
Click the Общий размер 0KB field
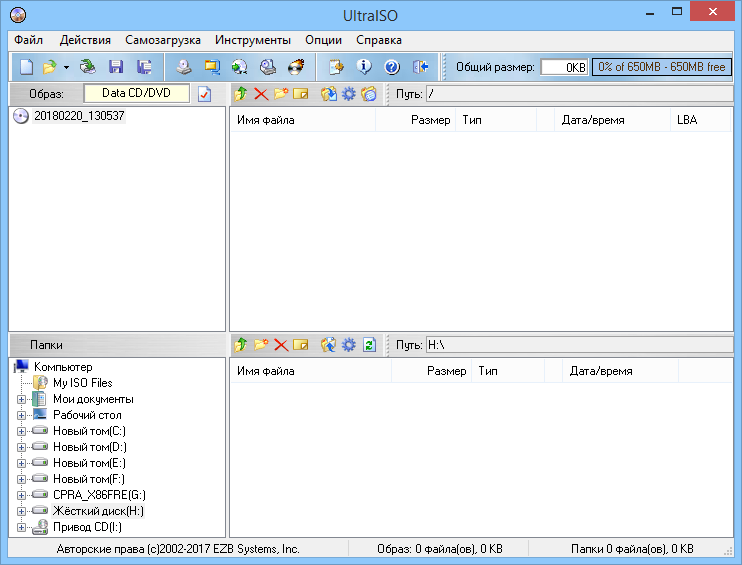[x=564, y=67]
